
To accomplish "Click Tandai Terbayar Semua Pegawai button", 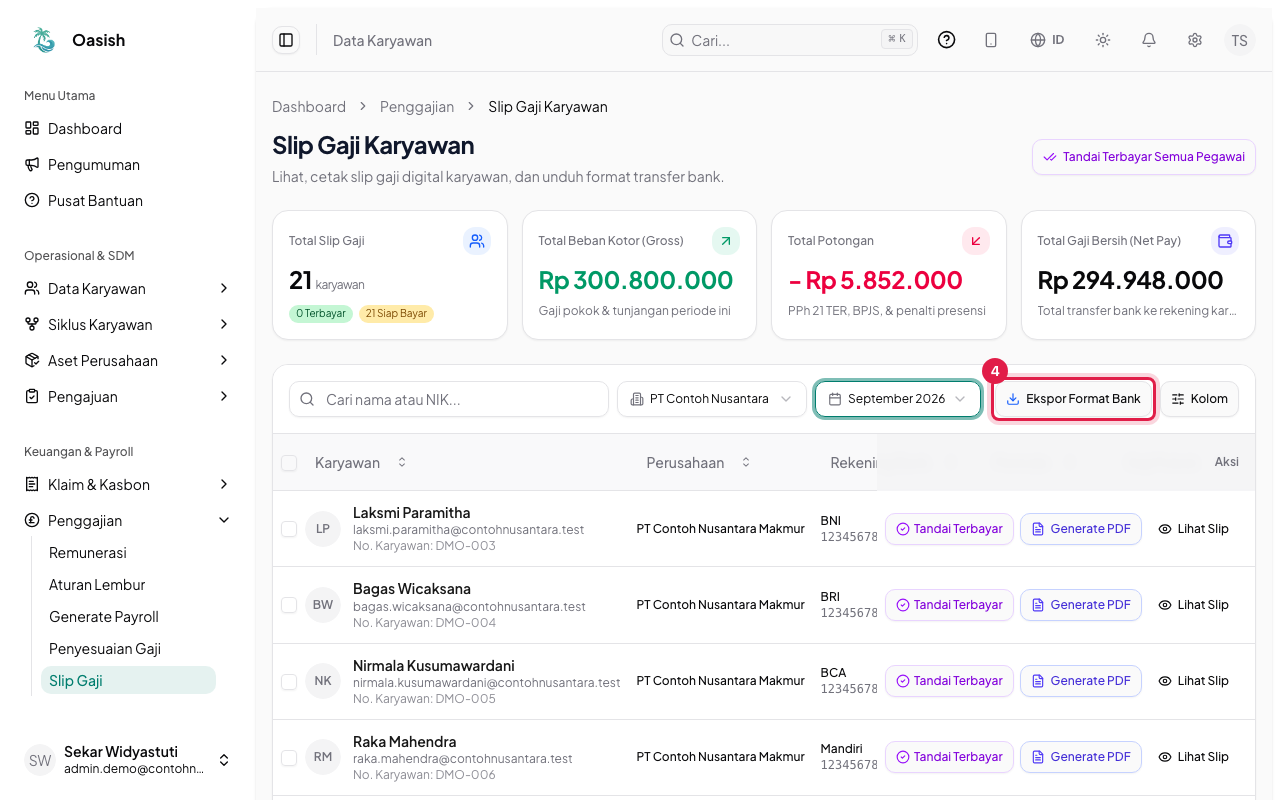I will click(1144, 157).
